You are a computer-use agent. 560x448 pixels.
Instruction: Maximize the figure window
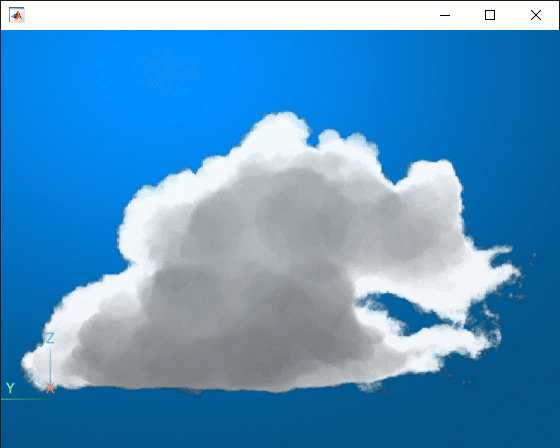click(490, 15)
